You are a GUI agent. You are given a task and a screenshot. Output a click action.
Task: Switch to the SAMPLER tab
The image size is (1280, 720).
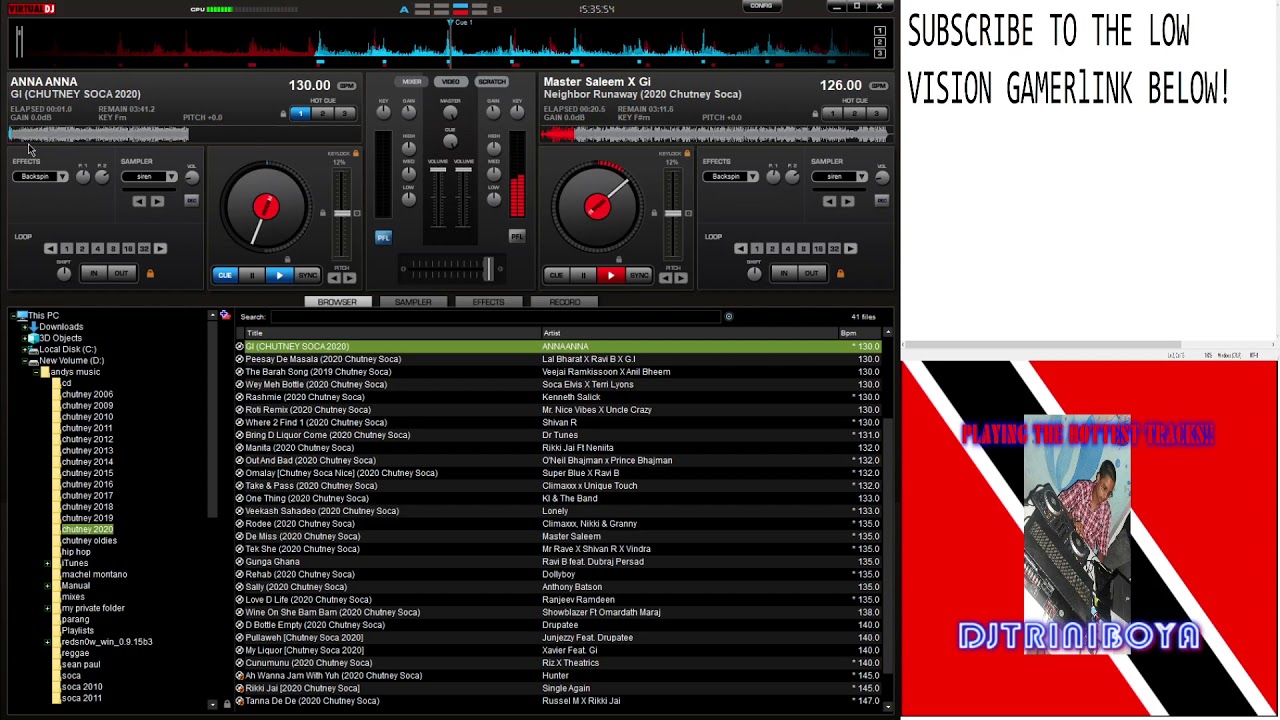413,302
